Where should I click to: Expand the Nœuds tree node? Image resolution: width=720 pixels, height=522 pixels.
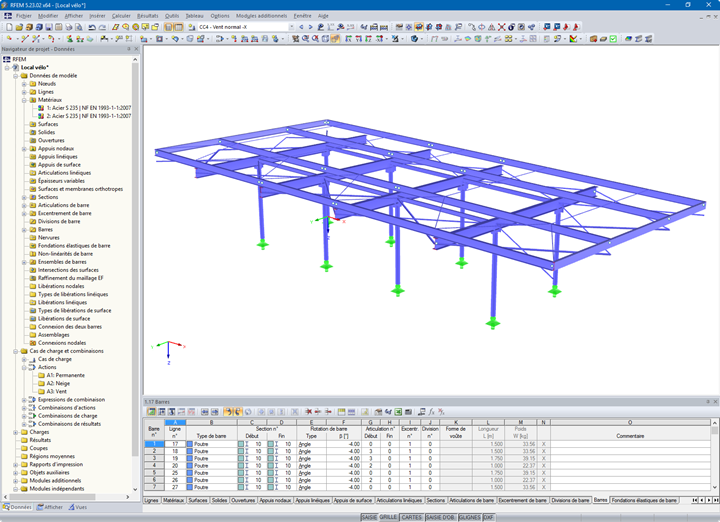[24, 84]
